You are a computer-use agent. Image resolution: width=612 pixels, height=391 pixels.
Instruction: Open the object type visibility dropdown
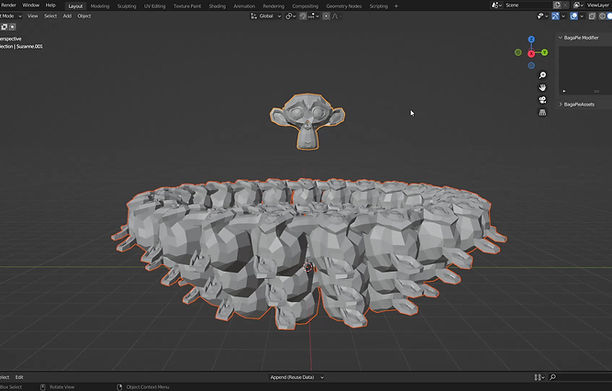542,16
